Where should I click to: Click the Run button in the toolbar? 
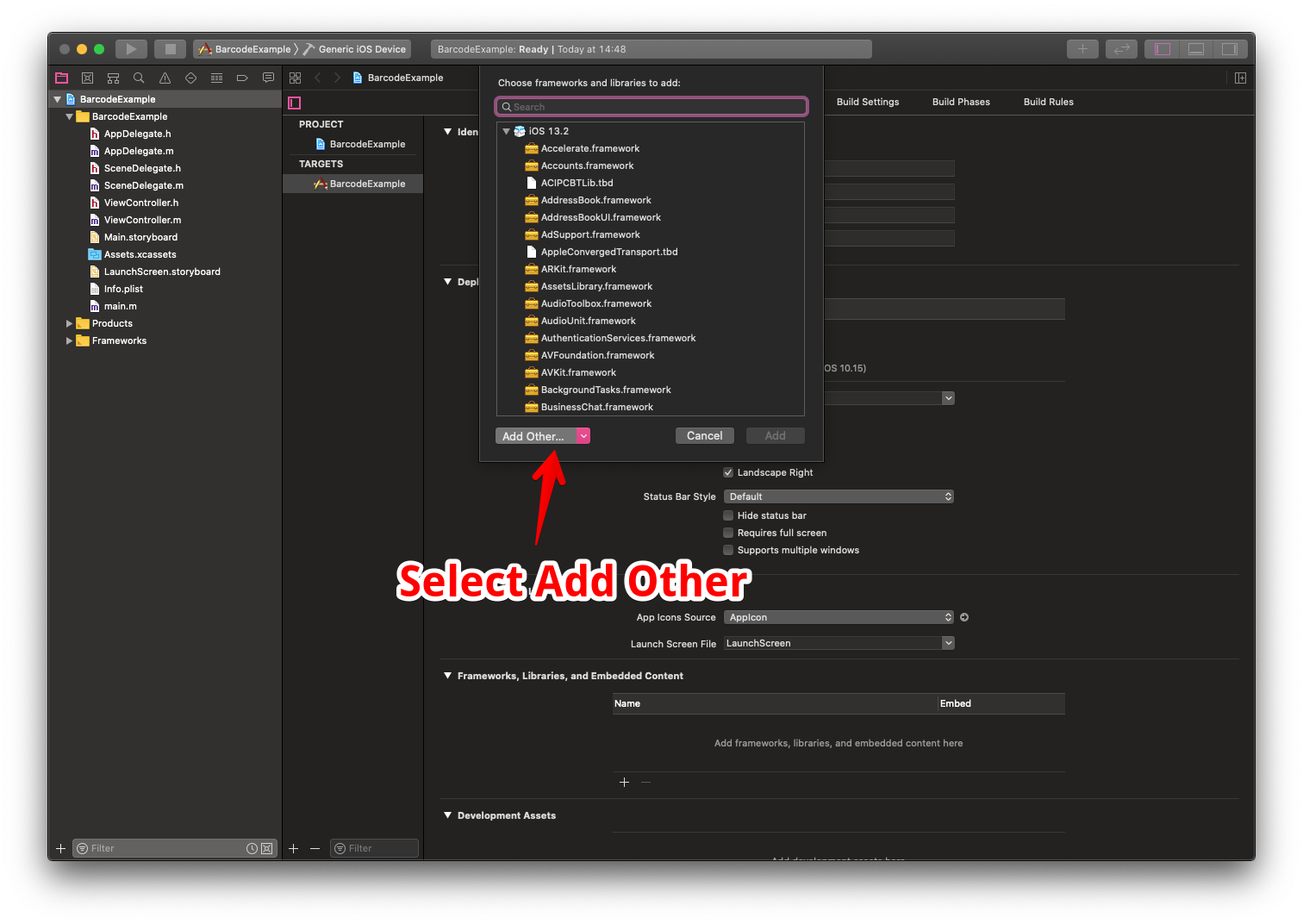131,49
